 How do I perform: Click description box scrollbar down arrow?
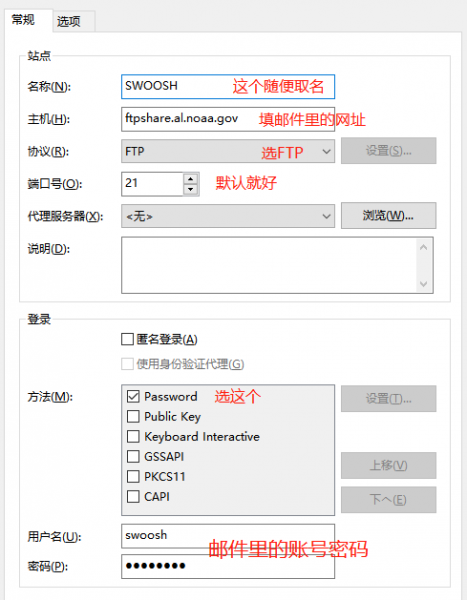point(423,284)
